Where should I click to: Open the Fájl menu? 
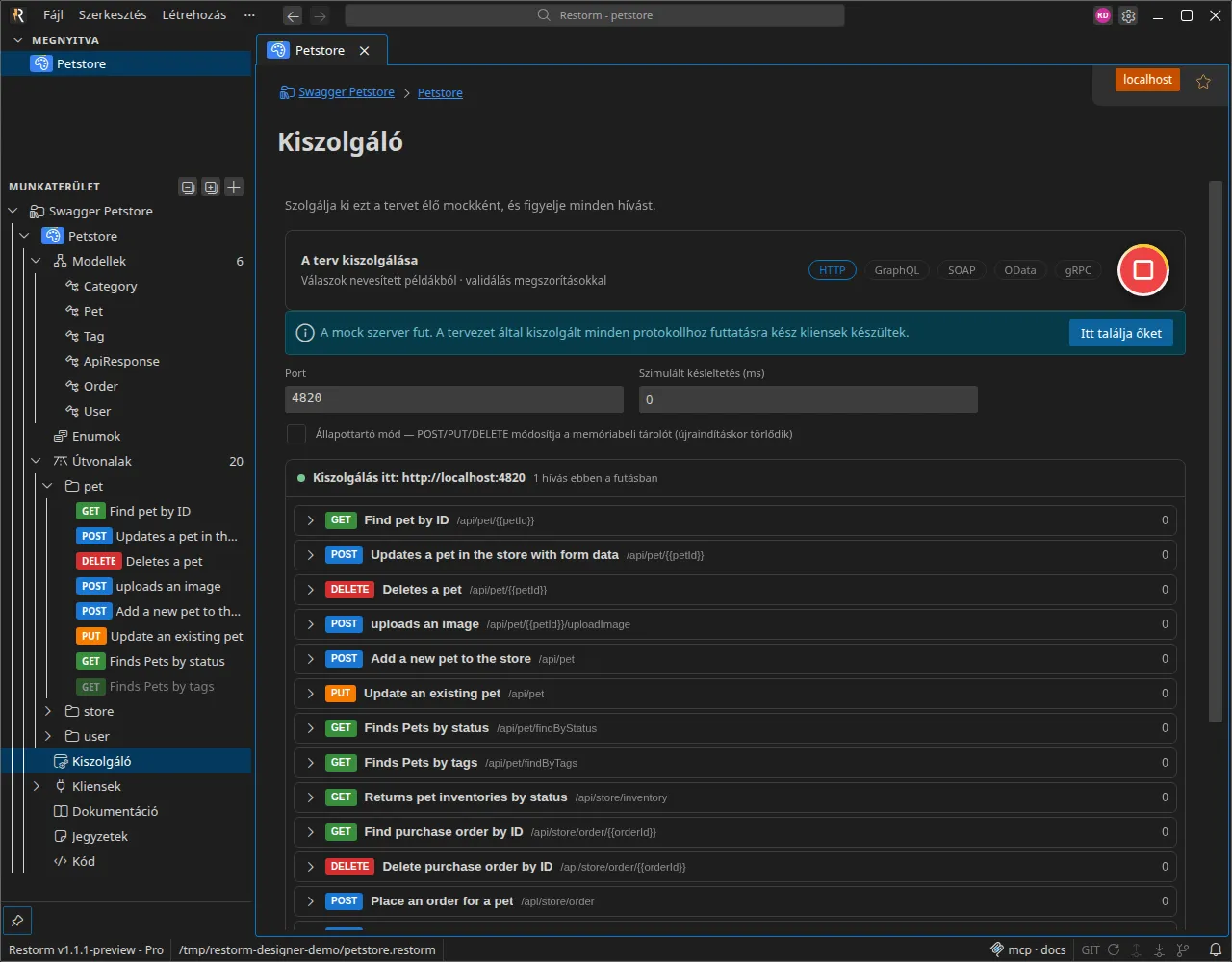(x=54, y=15)
